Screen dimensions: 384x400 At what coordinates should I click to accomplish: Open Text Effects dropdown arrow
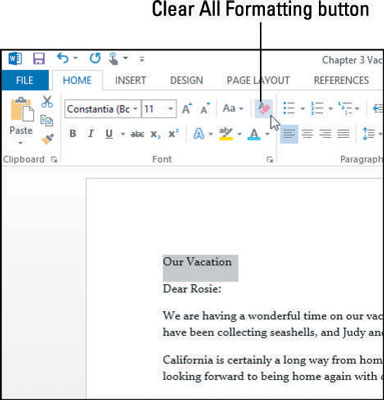[211, 134]
